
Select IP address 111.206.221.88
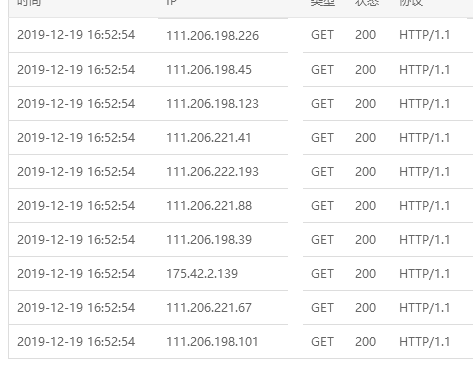point(209,206)
